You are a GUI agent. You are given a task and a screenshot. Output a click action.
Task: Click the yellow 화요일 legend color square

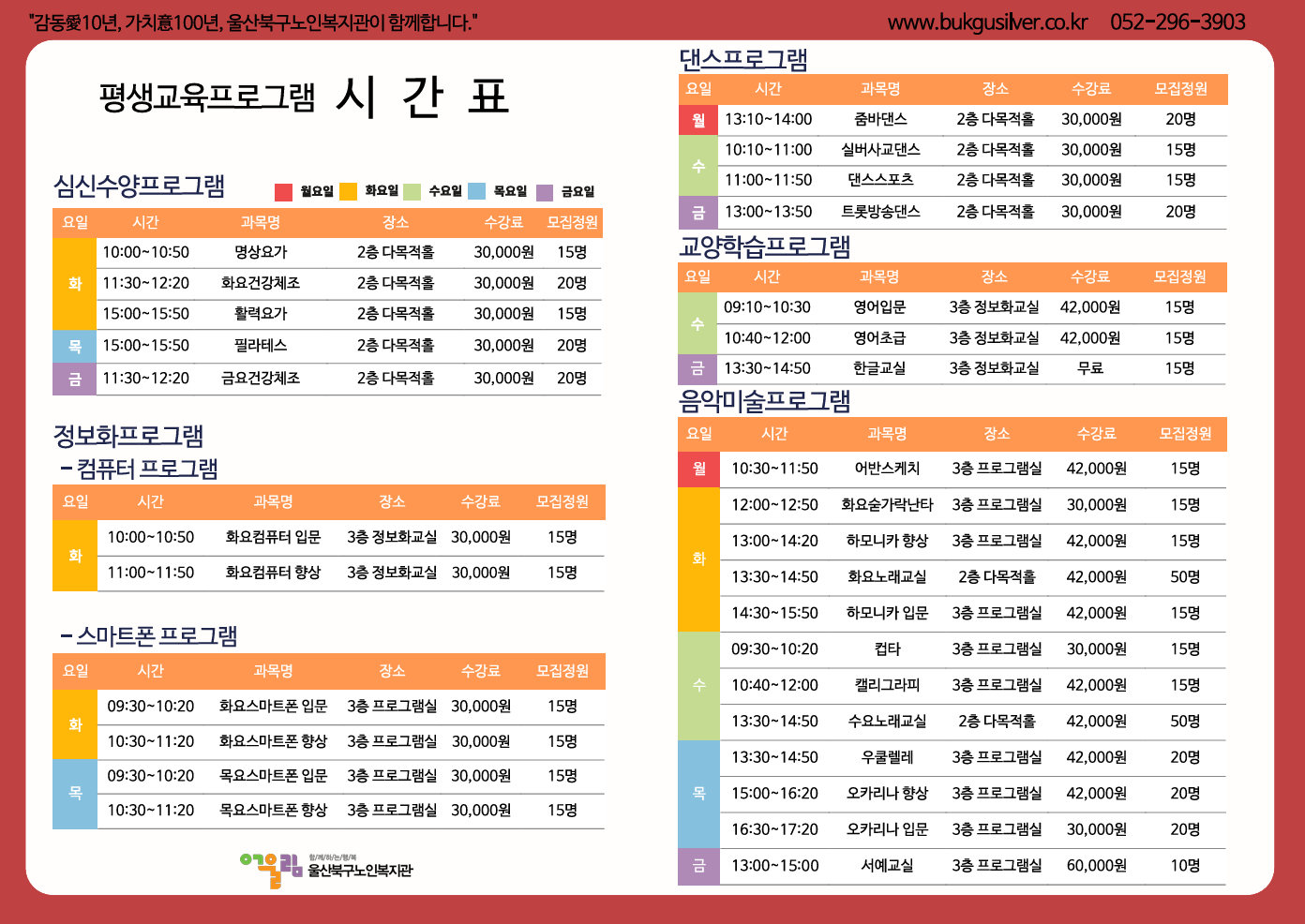(348, 192)
